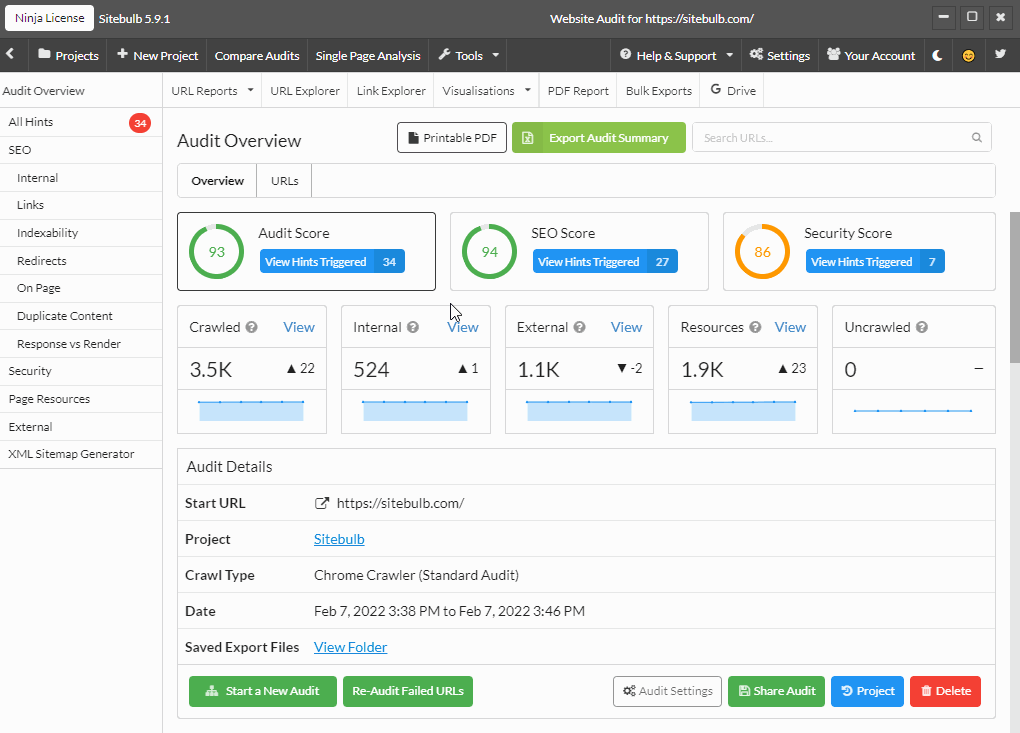Select Page Resources in sidebar
1020x733 pixels.
[x=81, y=399]
